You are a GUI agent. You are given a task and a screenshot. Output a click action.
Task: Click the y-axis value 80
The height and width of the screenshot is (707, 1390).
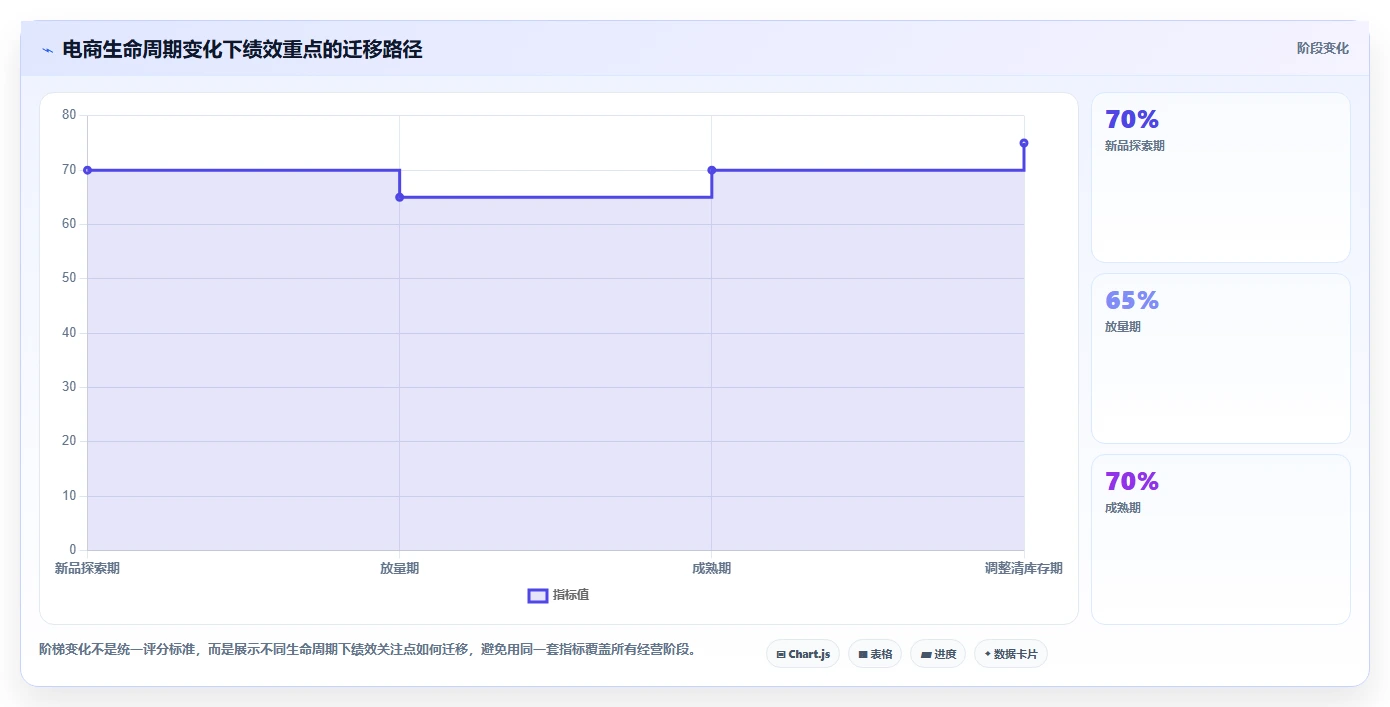(69, 115)
